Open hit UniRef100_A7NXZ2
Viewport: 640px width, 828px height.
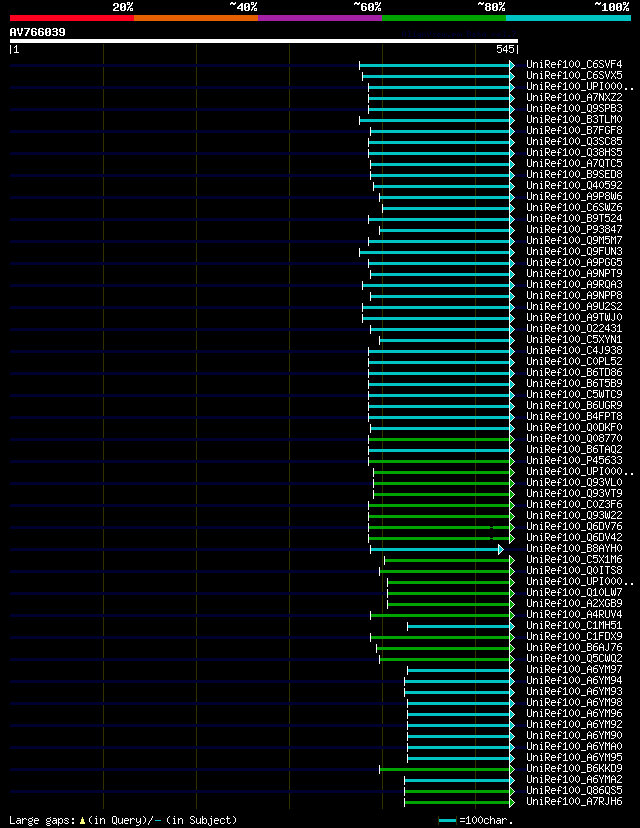tap(574, 98)
